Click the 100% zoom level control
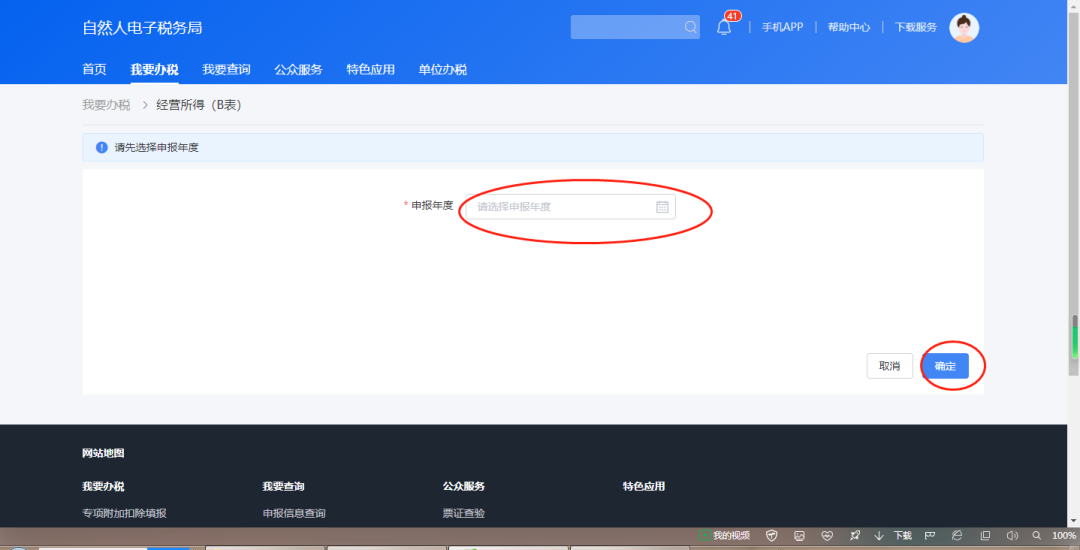The height and width of the screenshot is (550, 1080). (x=1063, y=535)
